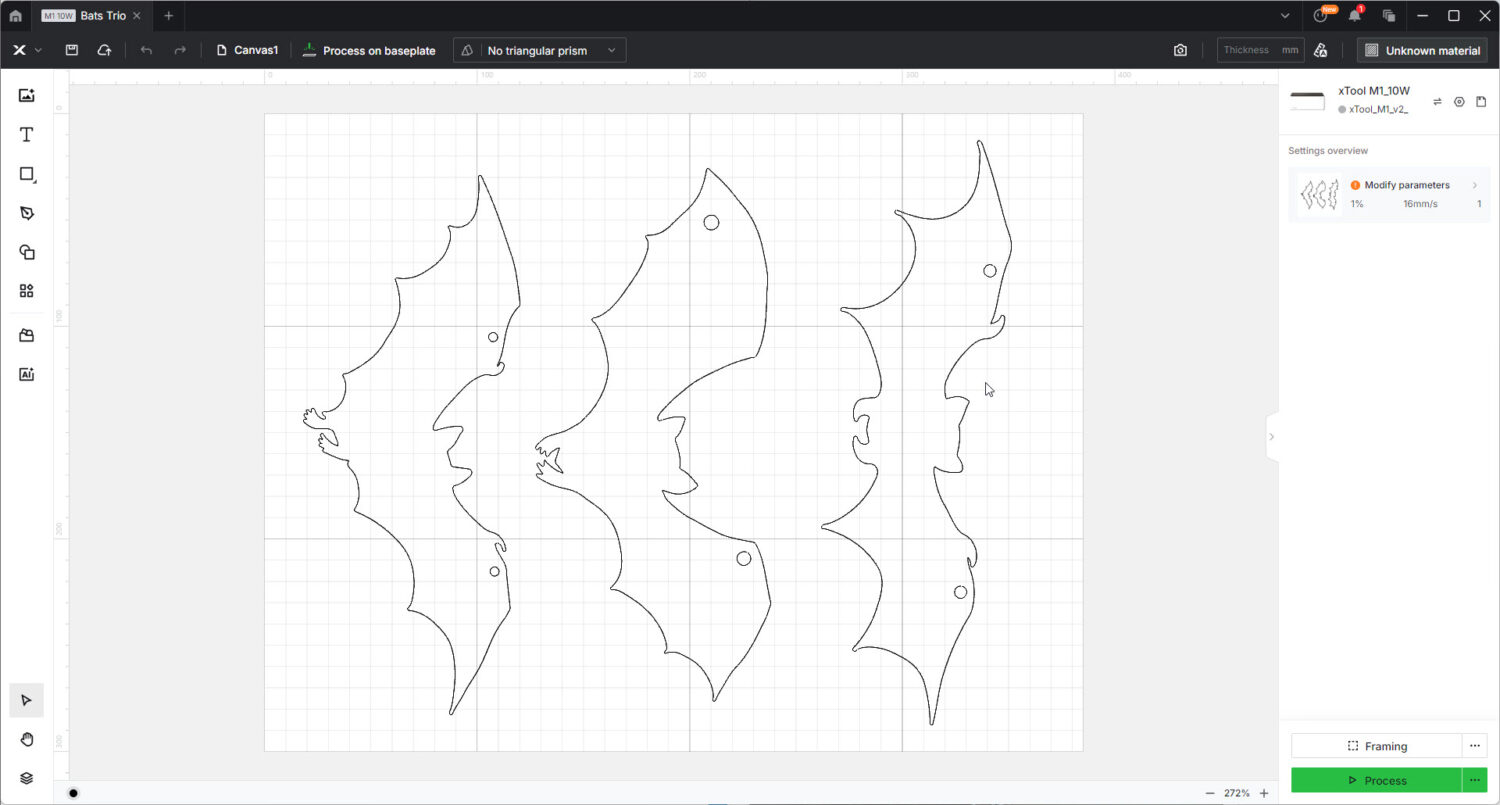
Task: Activate the Selection arrow tool
Action: (26, 700)
